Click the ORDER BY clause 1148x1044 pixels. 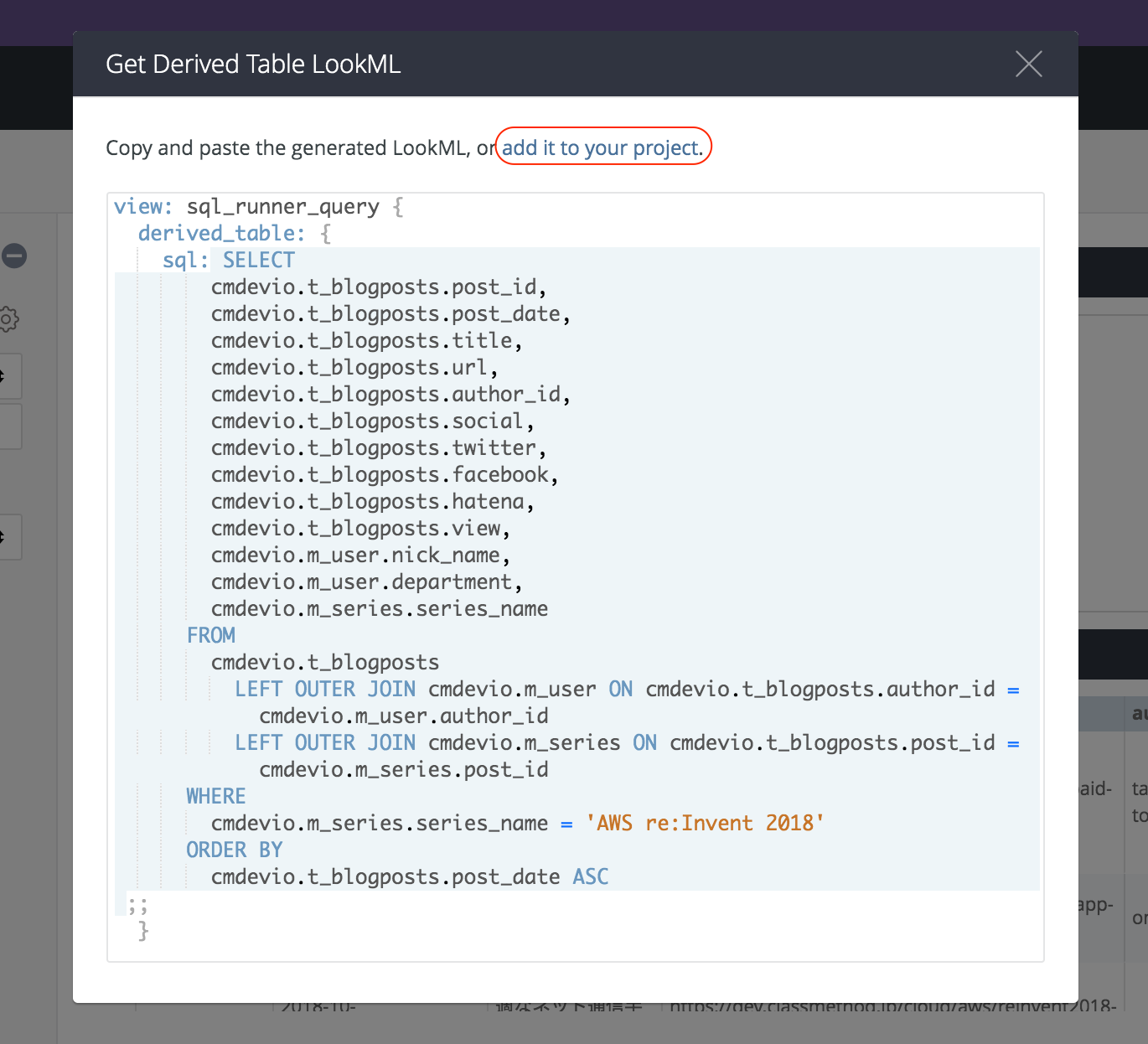(235, 849)
